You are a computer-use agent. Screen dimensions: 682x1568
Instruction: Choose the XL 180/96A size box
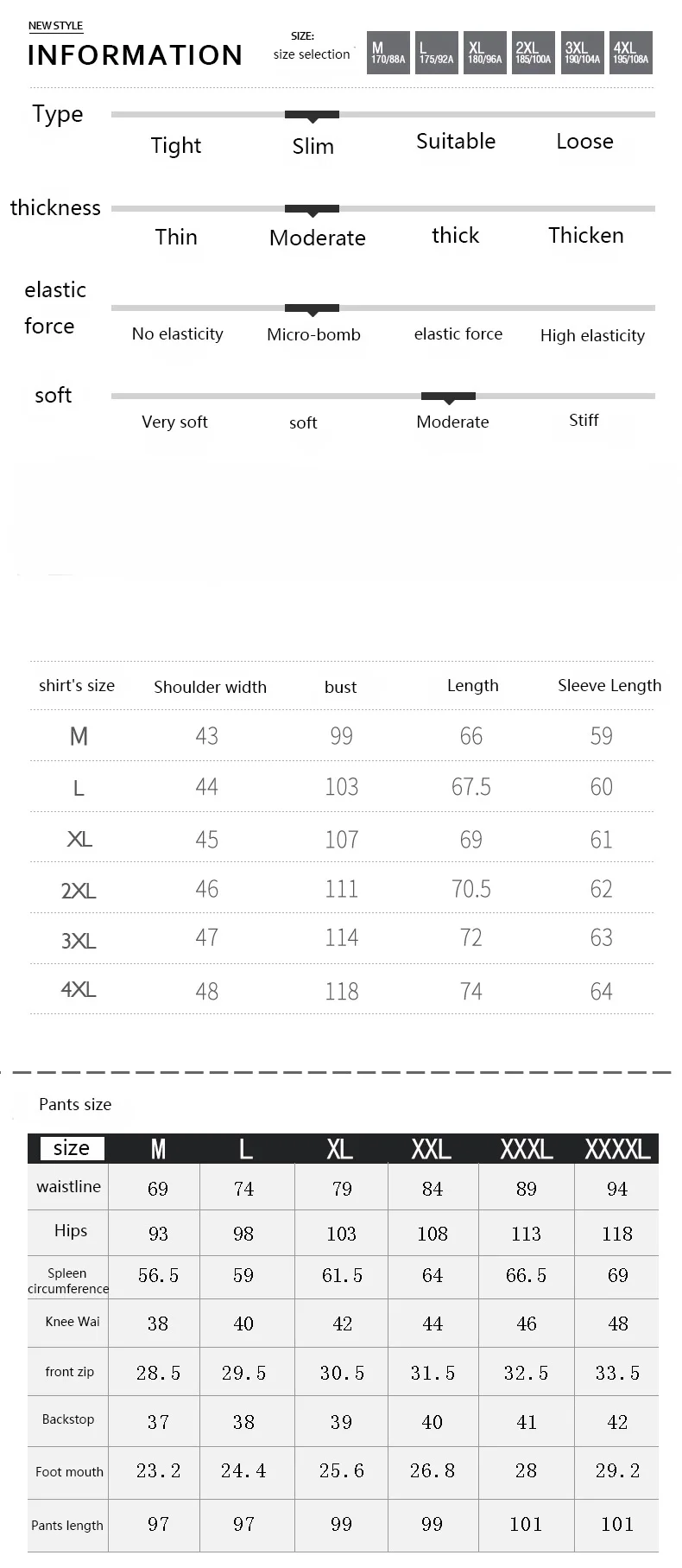485,53
